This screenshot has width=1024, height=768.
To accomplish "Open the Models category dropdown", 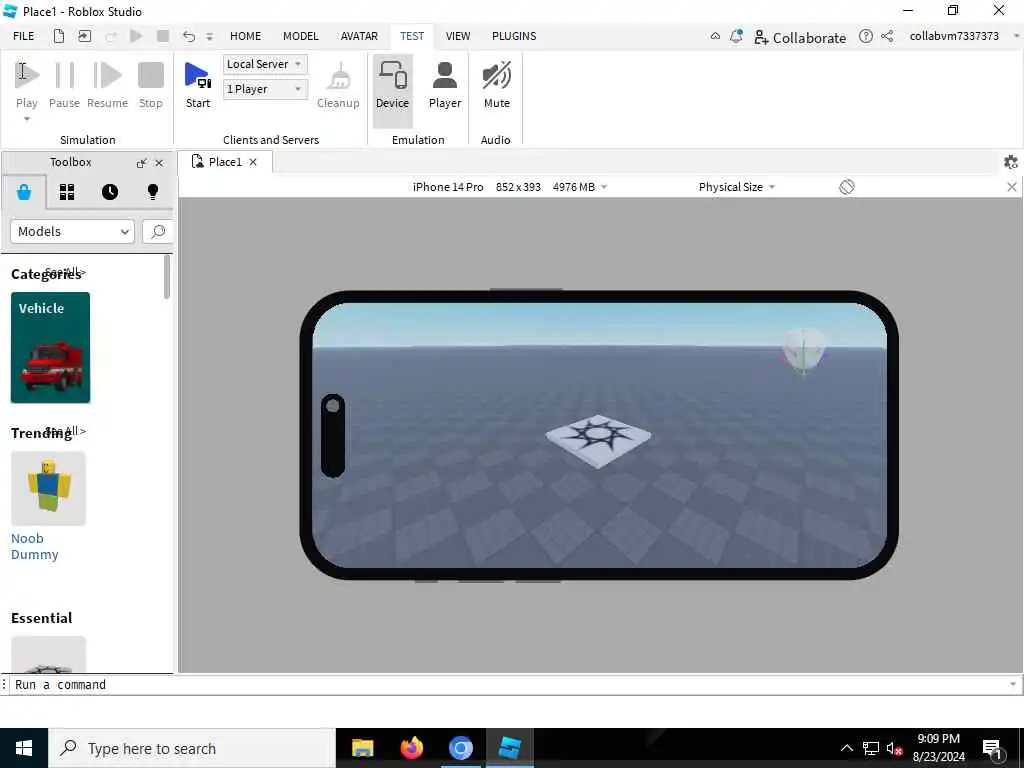I will pos(72,231).
